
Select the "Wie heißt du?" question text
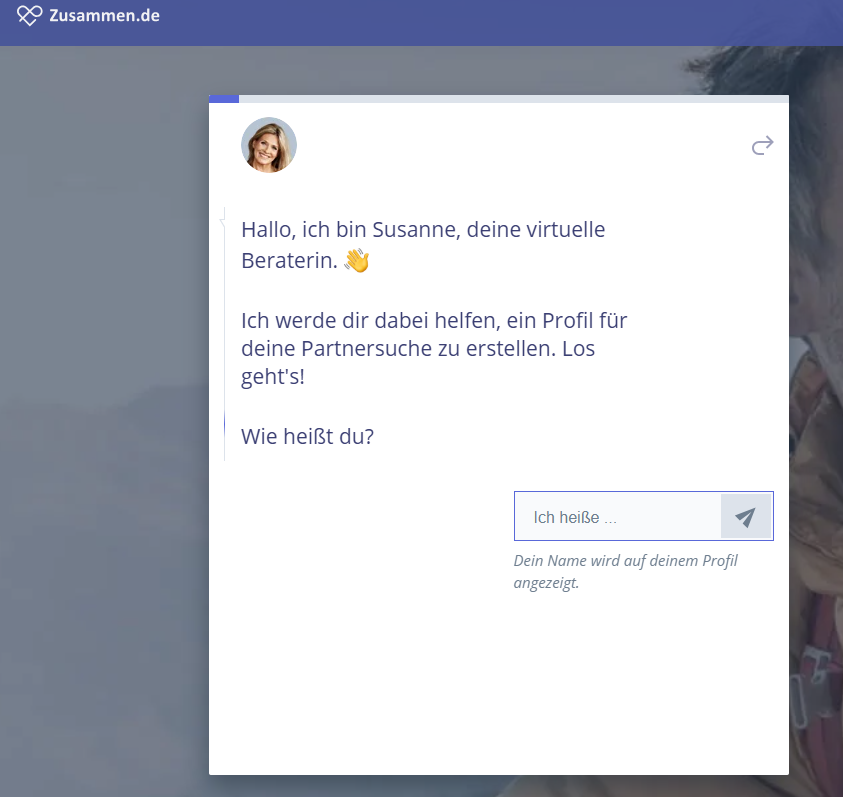coord(307,436)
